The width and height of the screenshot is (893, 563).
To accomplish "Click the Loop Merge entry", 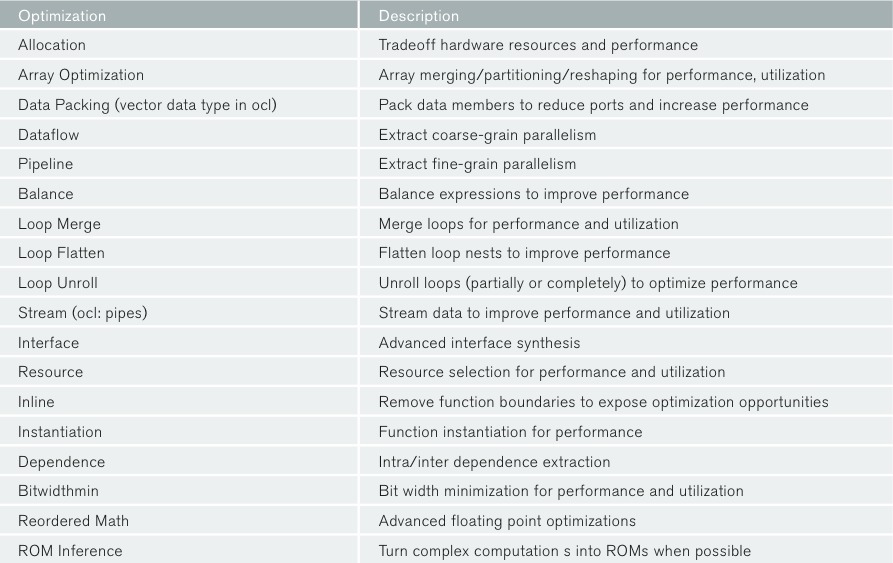I will click(x=59, y=224).
